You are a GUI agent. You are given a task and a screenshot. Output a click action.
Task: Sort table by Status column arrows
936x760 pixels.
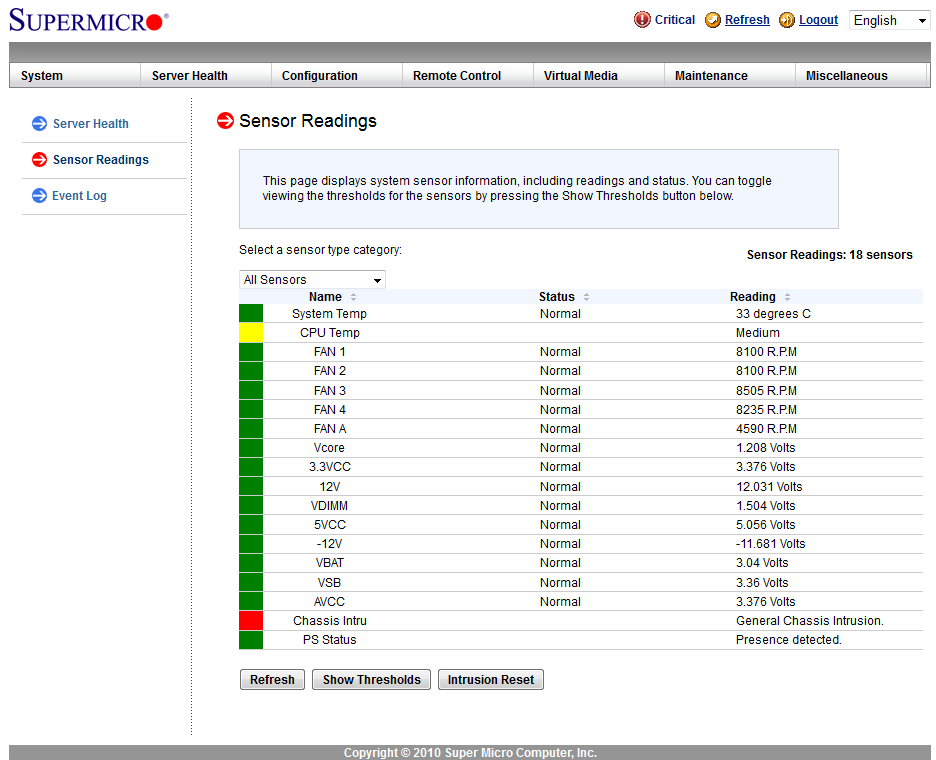pos(586,297)
